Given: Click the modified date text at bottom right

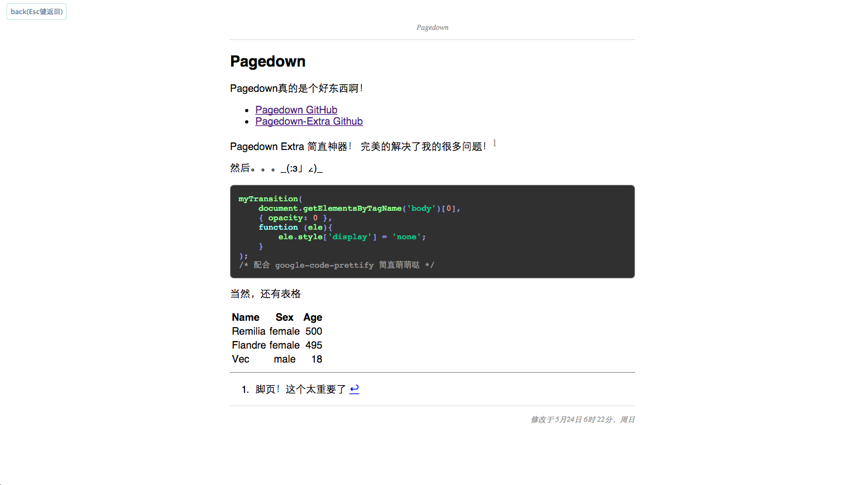Looking at the screenshot, I should point(582,419).
